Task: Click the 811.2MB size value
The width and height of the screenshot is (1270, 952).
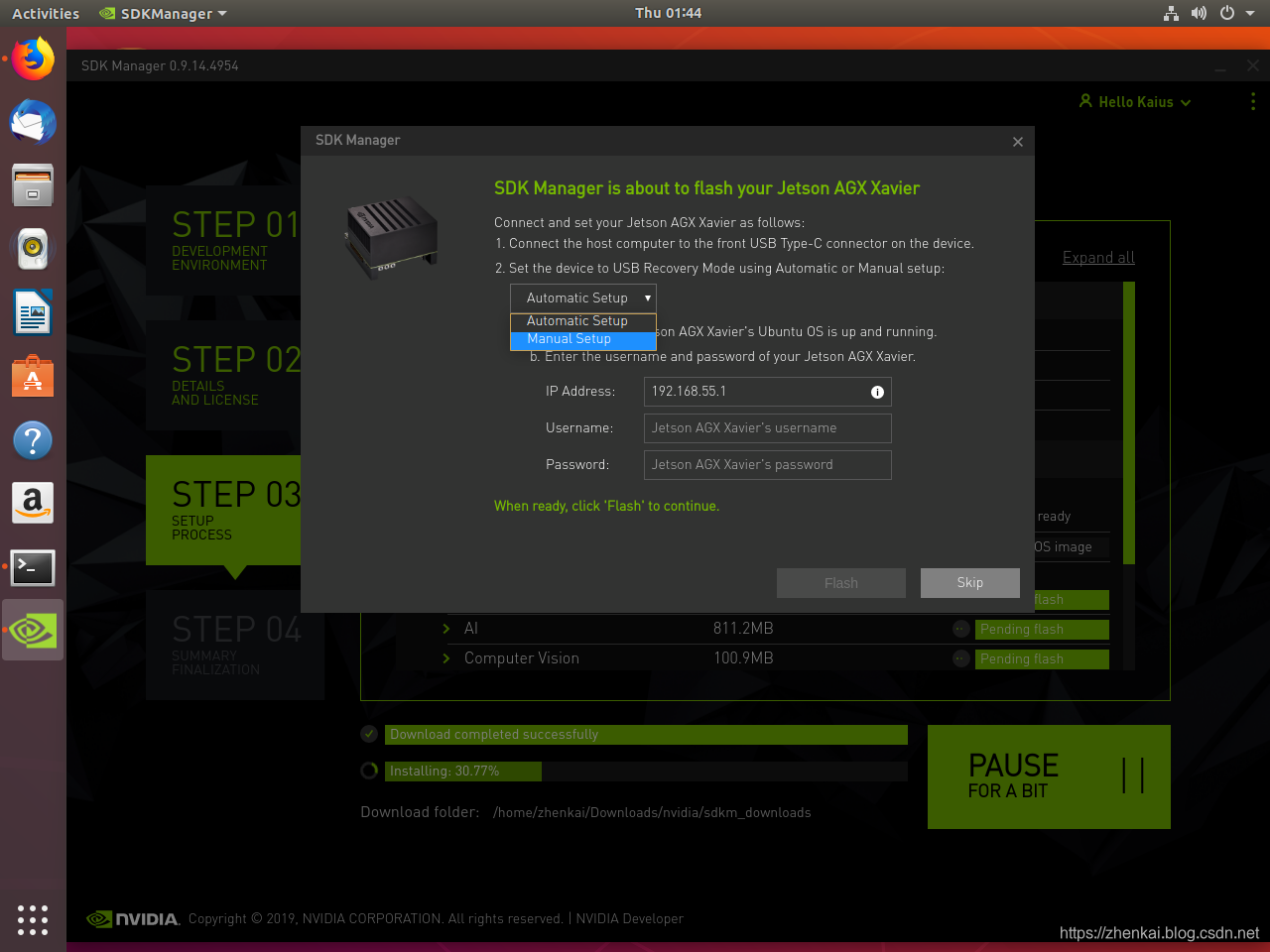Action: pyautogui.click(x=743, y=629)
